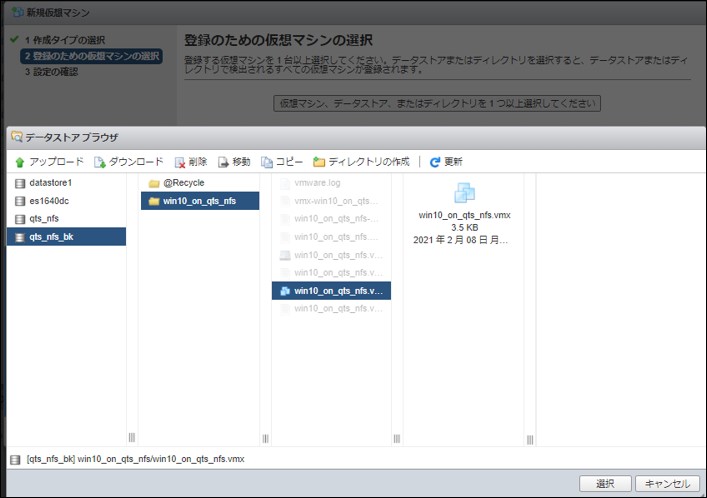Open the qts_nfs datastore

[44, 219]
